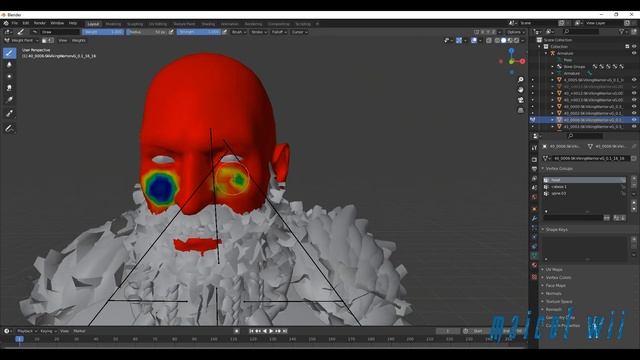
Task: Jump to the timeline start frame
Action: [251, 331]
